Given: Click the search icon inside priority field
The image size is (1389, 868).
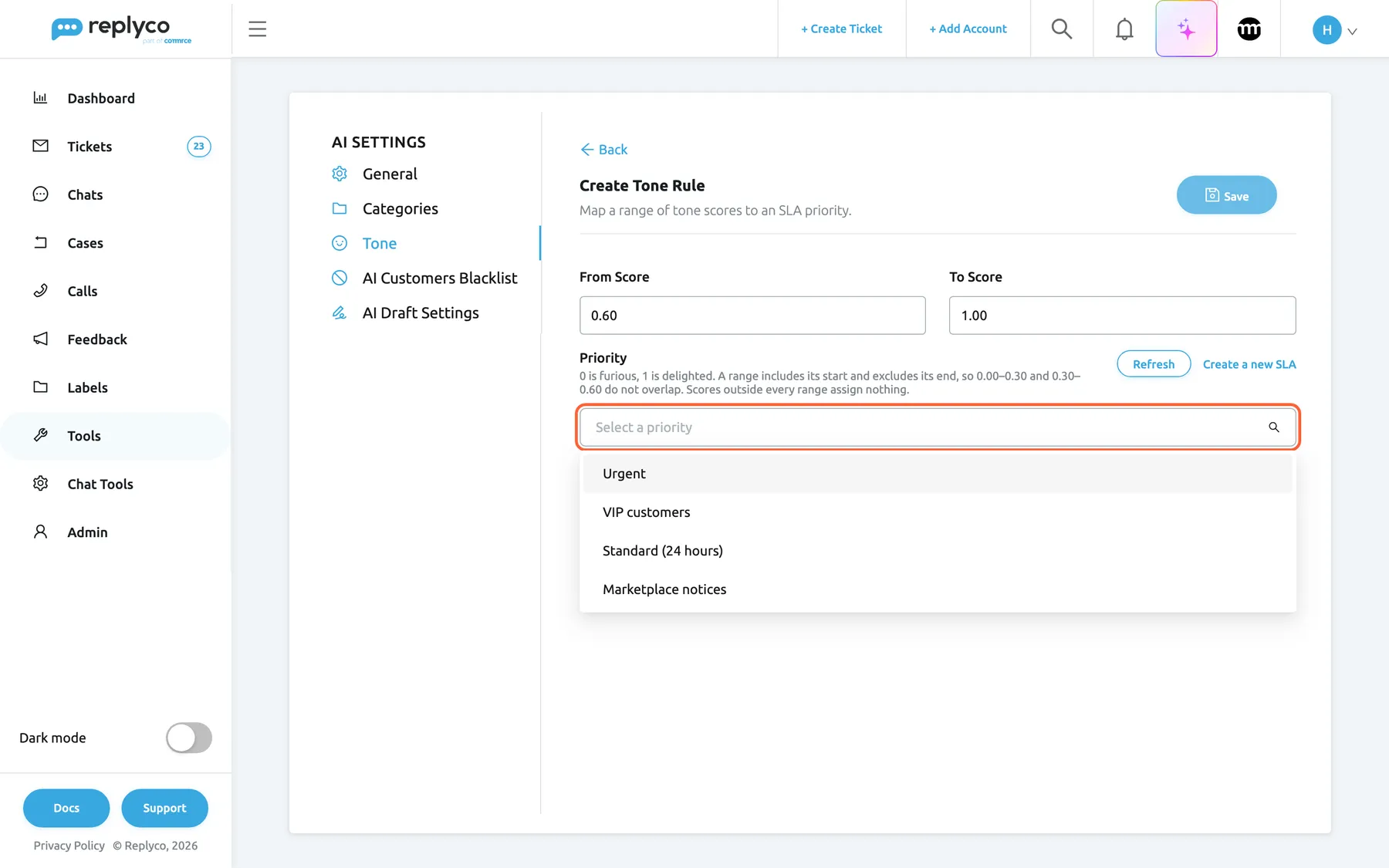Looking at the screenshot, I should click(x=1274, y=427).
